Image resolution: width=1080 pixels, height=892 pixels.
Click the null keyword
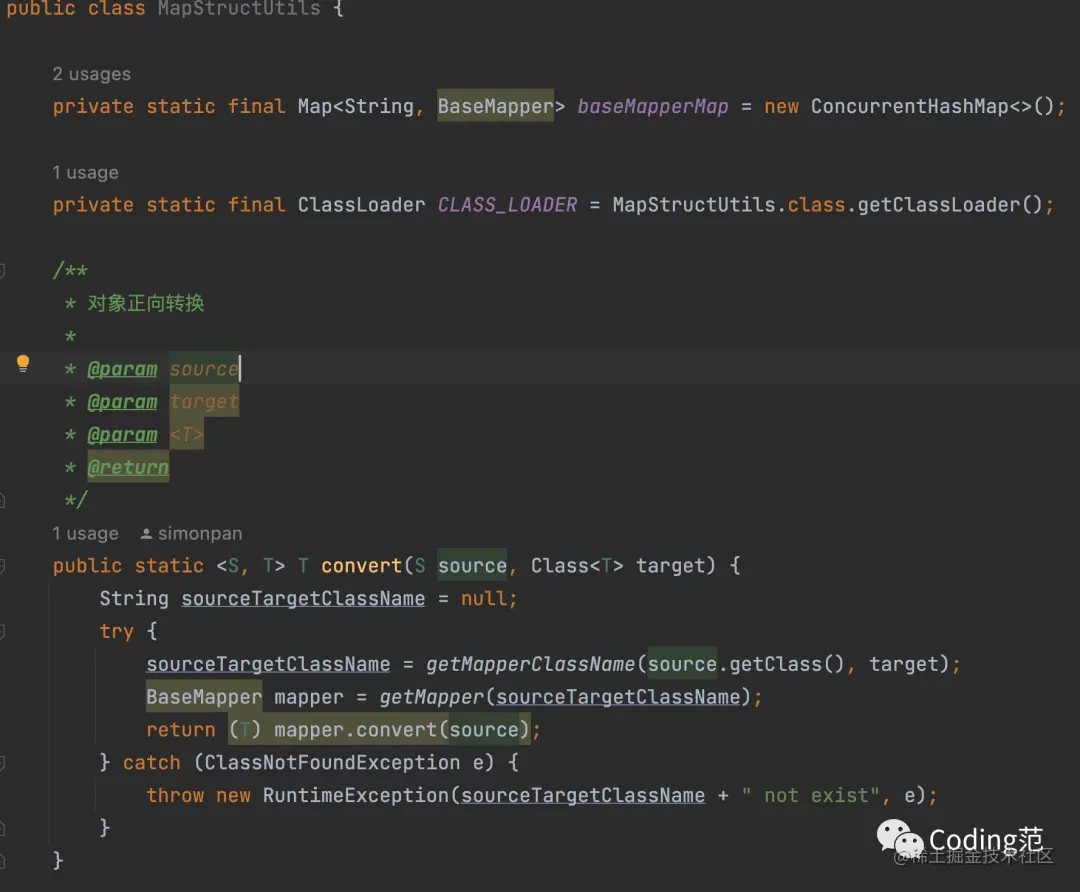coord(484,599)
